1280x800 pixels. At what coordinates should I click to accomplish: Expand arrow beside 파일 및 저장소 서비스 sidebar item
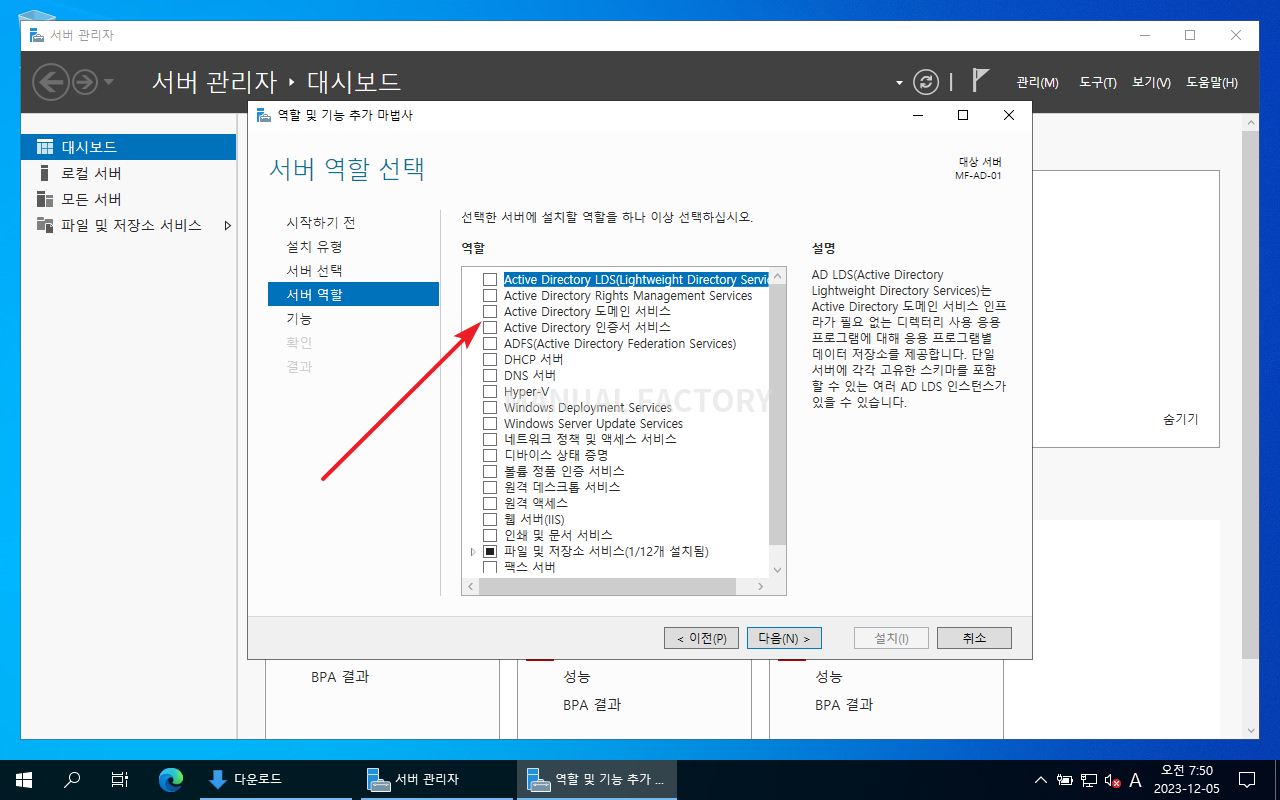click(227, 225)
